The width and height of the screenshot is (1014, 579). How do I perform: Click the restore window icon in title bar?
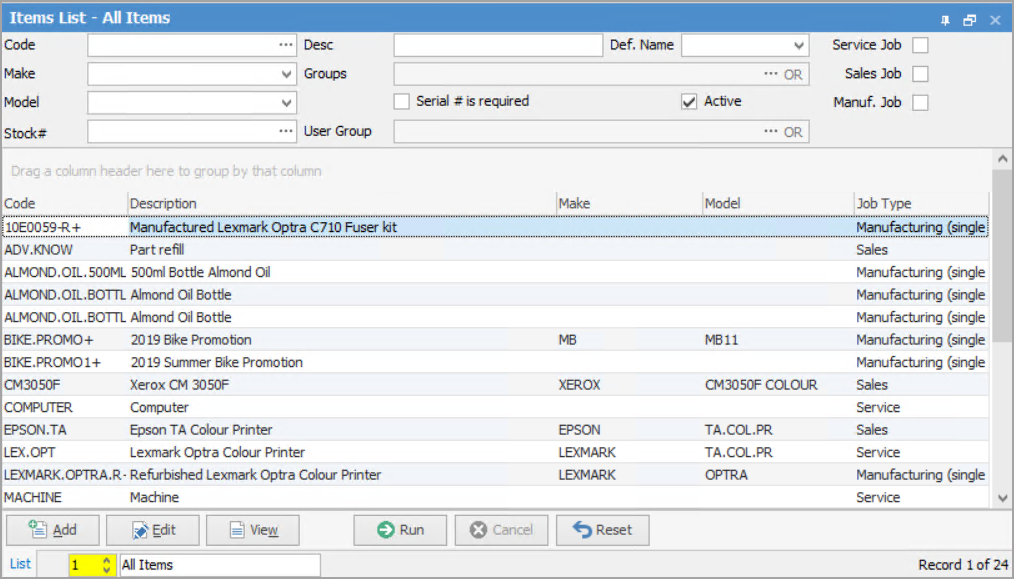969,20
